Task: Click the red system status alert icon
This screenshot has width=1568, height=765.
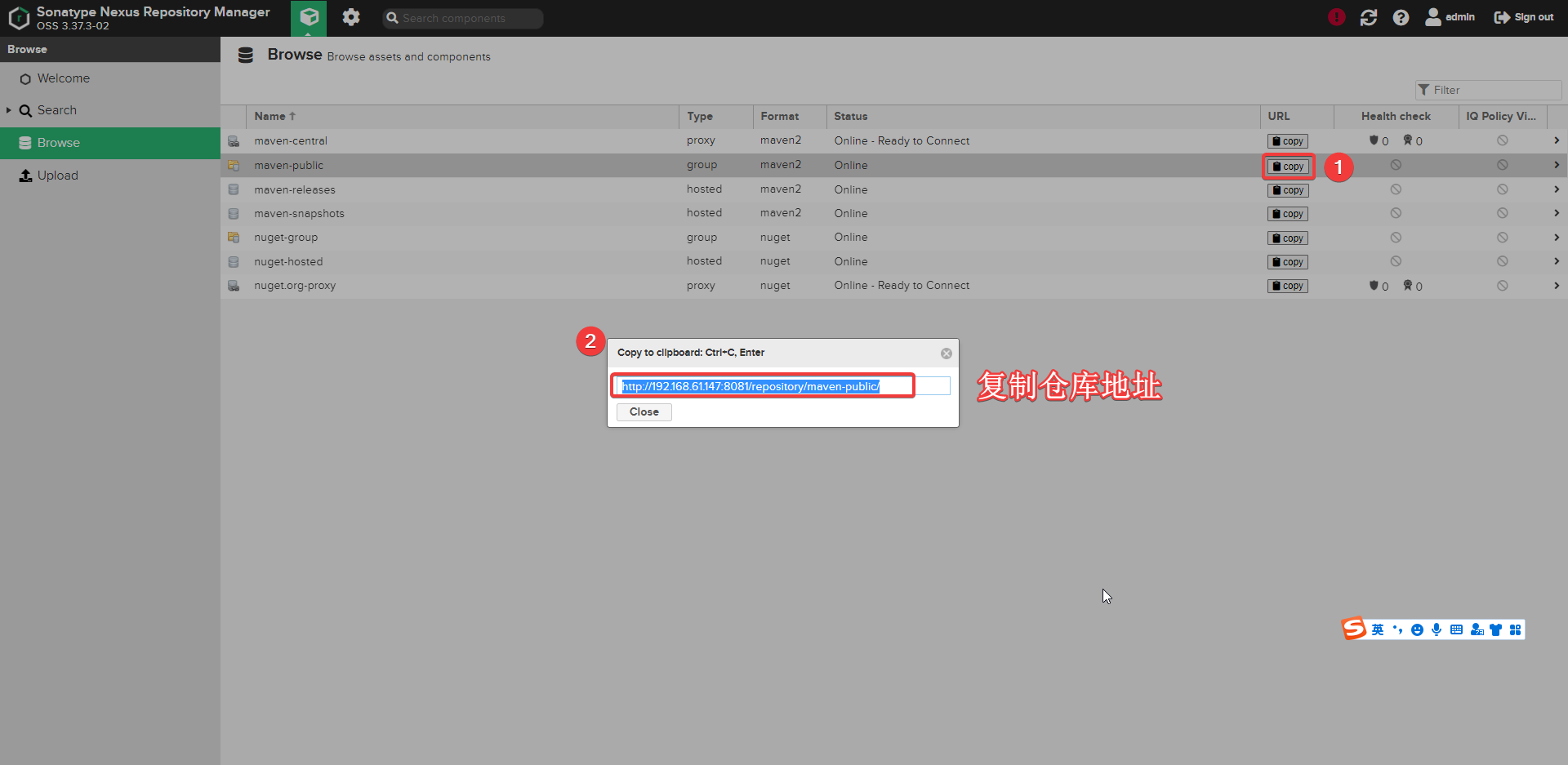Action: (x=1336, y=17)
